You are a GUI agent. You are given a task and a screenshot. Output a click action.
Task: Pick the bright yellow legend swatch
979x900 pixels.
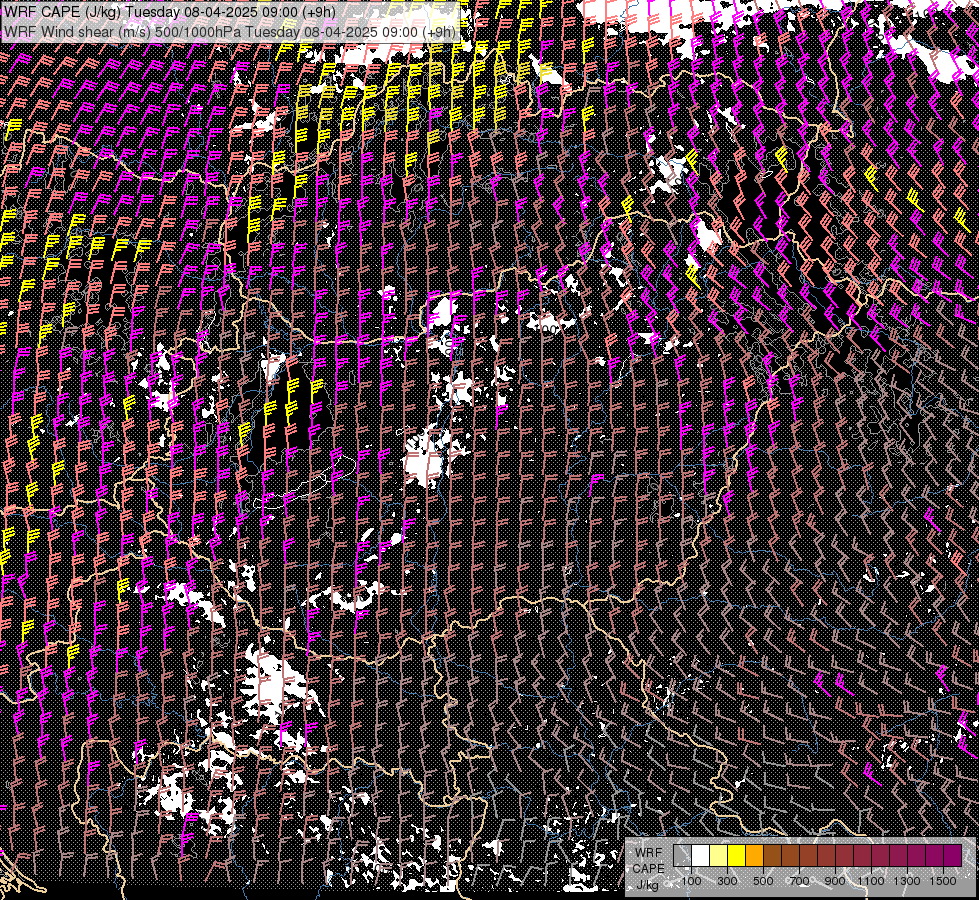(x=737, y=856)
